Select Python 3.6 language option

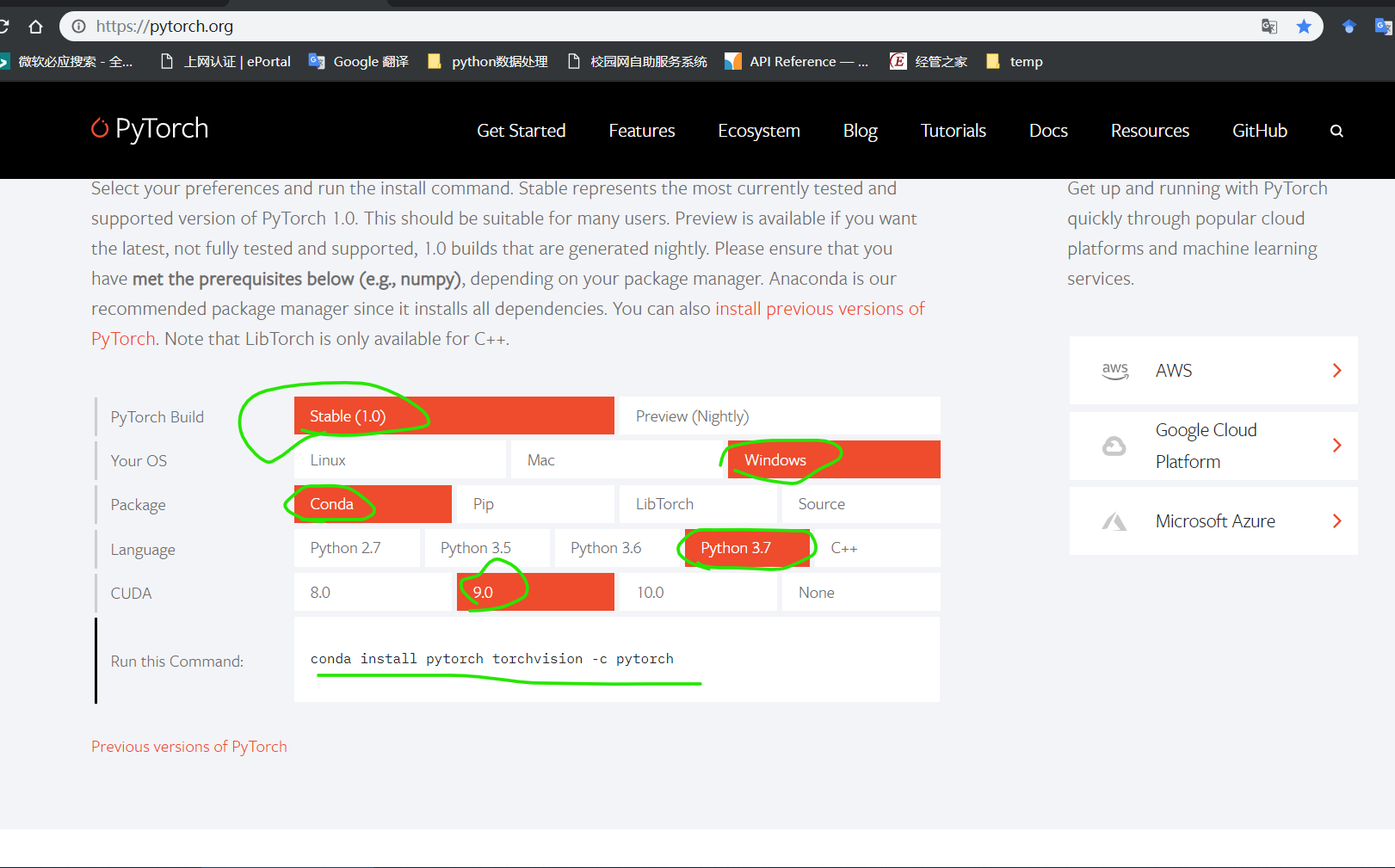[x=617, y=548]
